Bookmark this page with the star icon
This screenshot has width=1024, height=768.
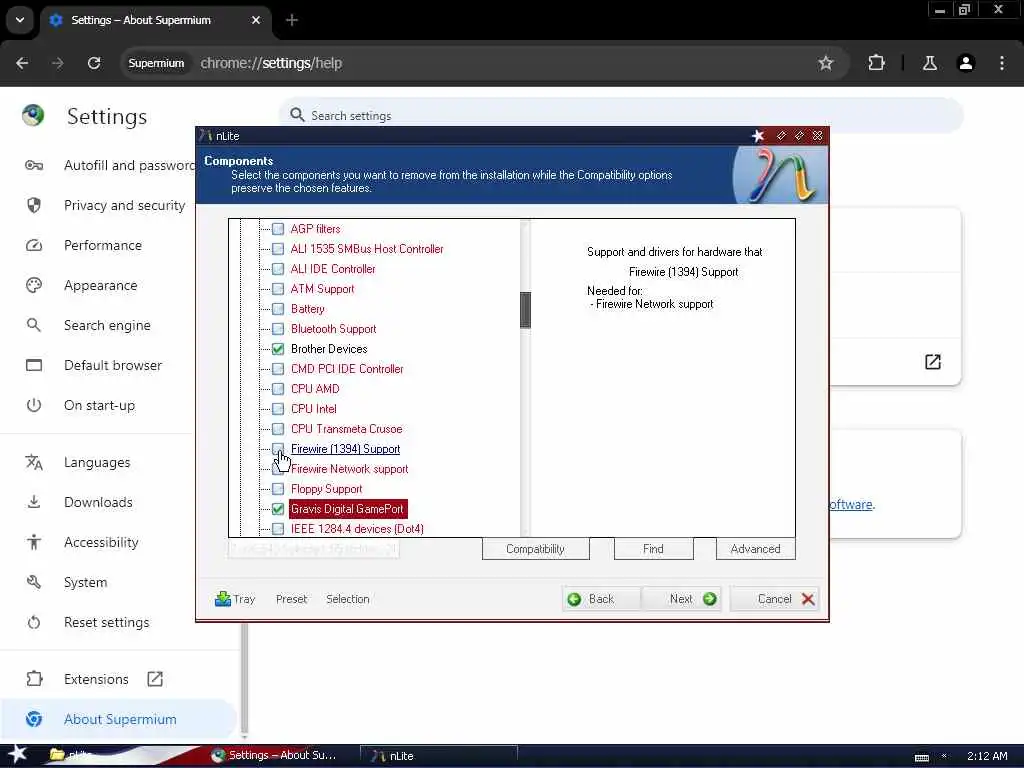[825, 63]
